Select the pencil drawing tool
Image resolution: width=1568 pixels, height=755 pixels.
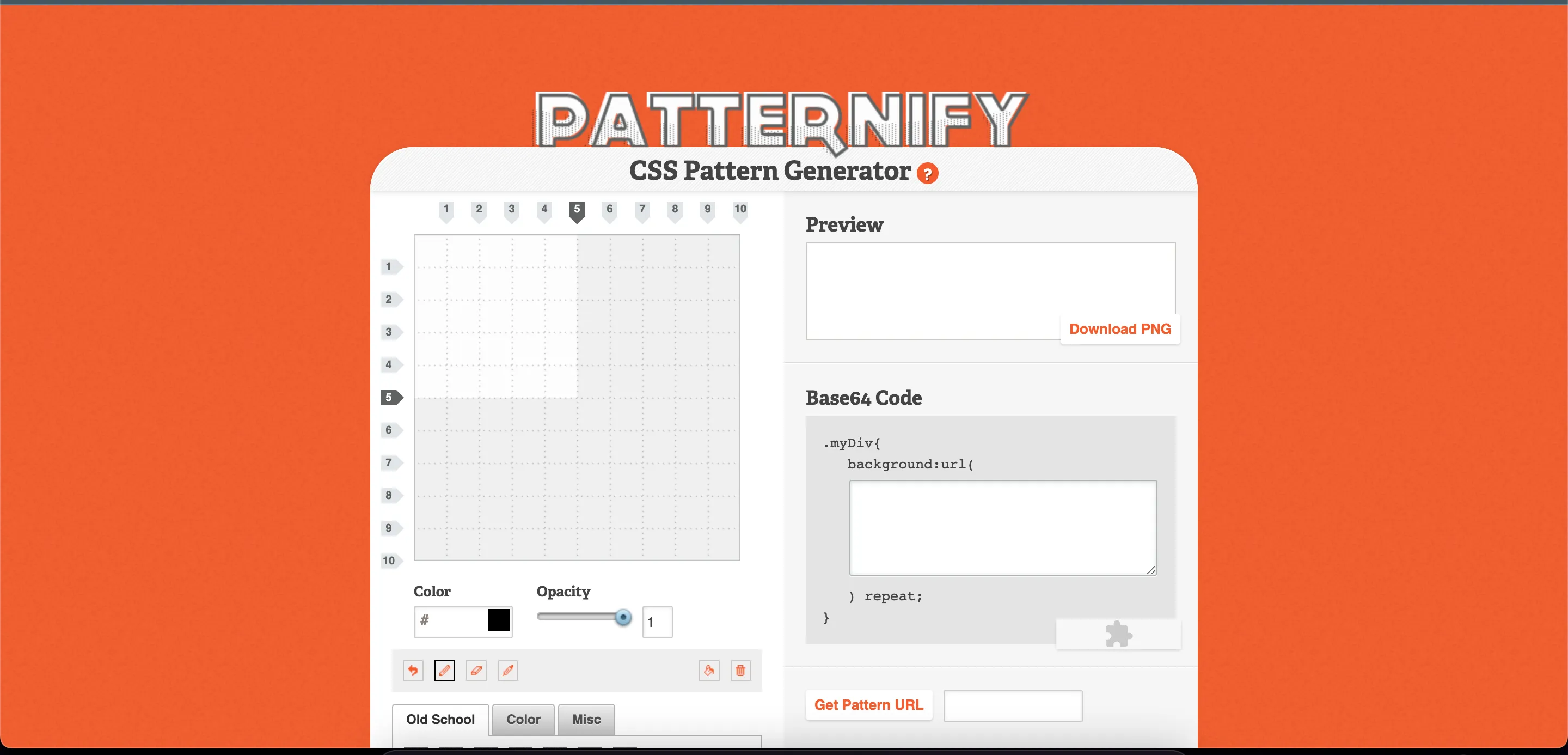click(x=444, y=671)
